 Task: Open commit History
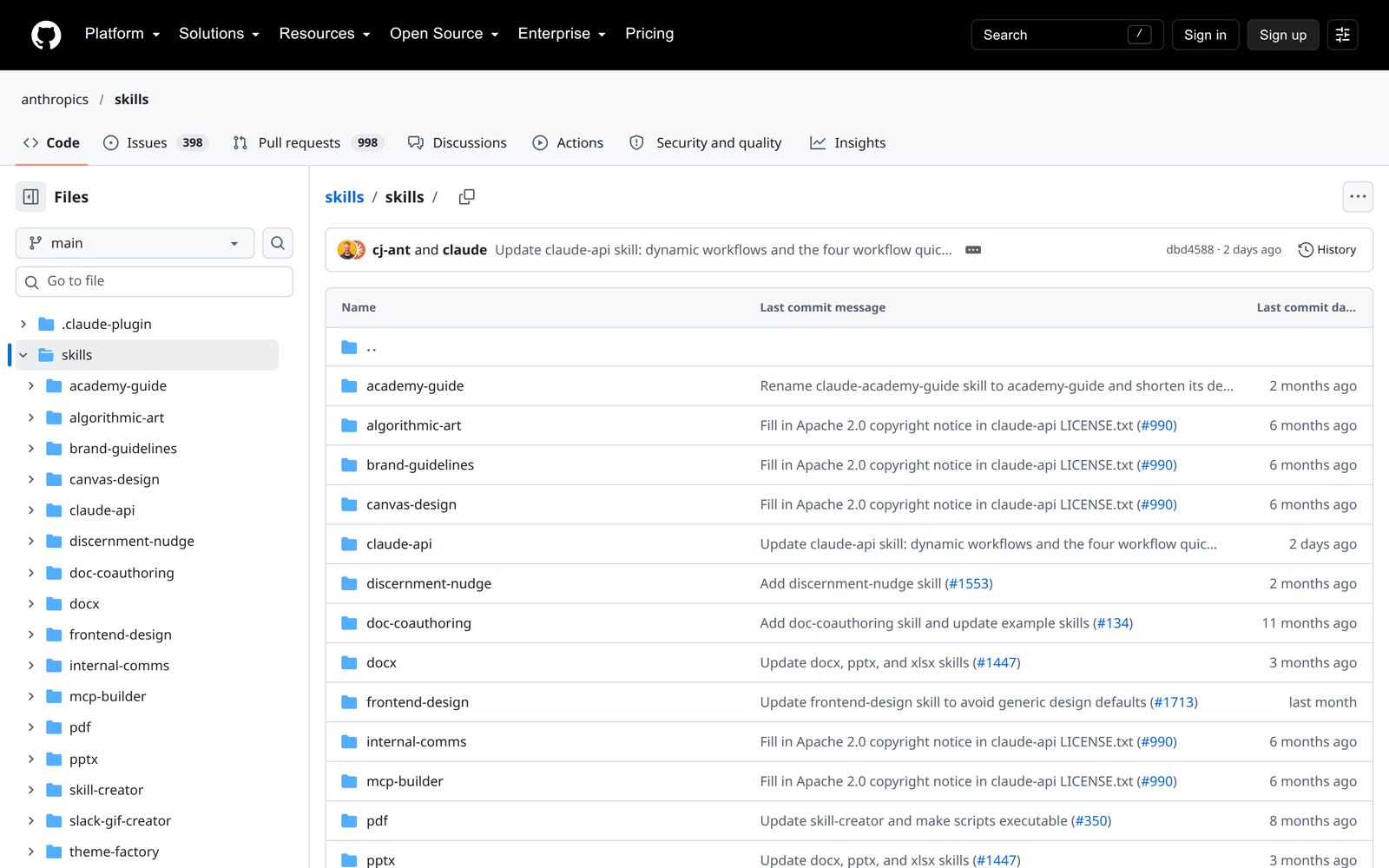[1326, 250]
